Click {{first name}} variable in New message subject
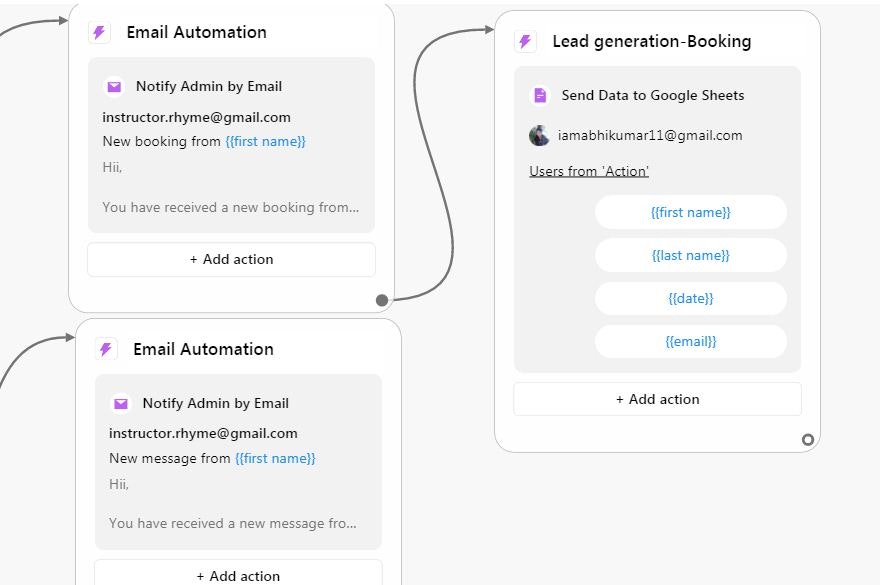This screenshot has width=880, height=585. click(x=275, y=459)
